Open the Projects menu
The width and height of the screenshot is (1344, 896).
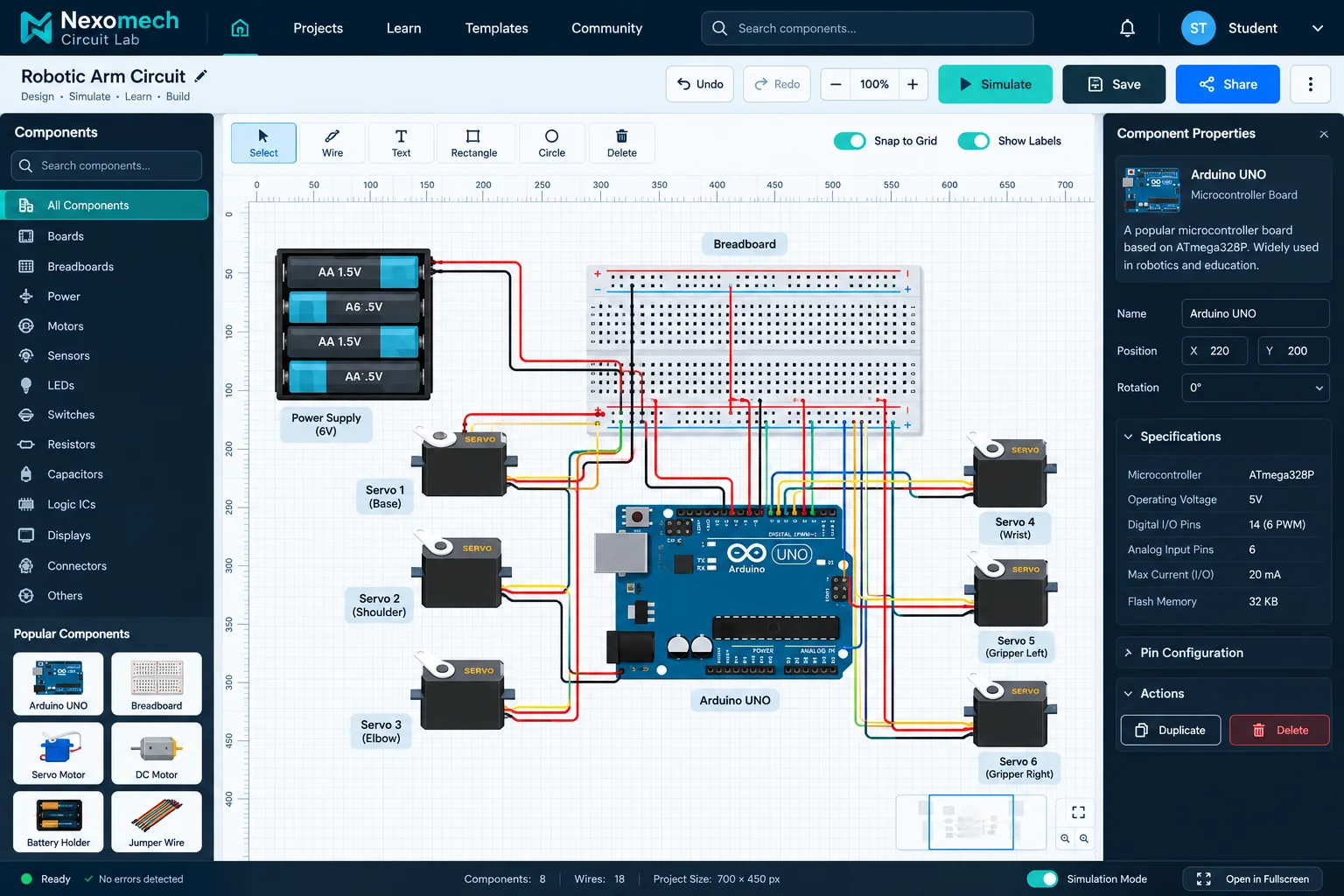click(318, 28)
